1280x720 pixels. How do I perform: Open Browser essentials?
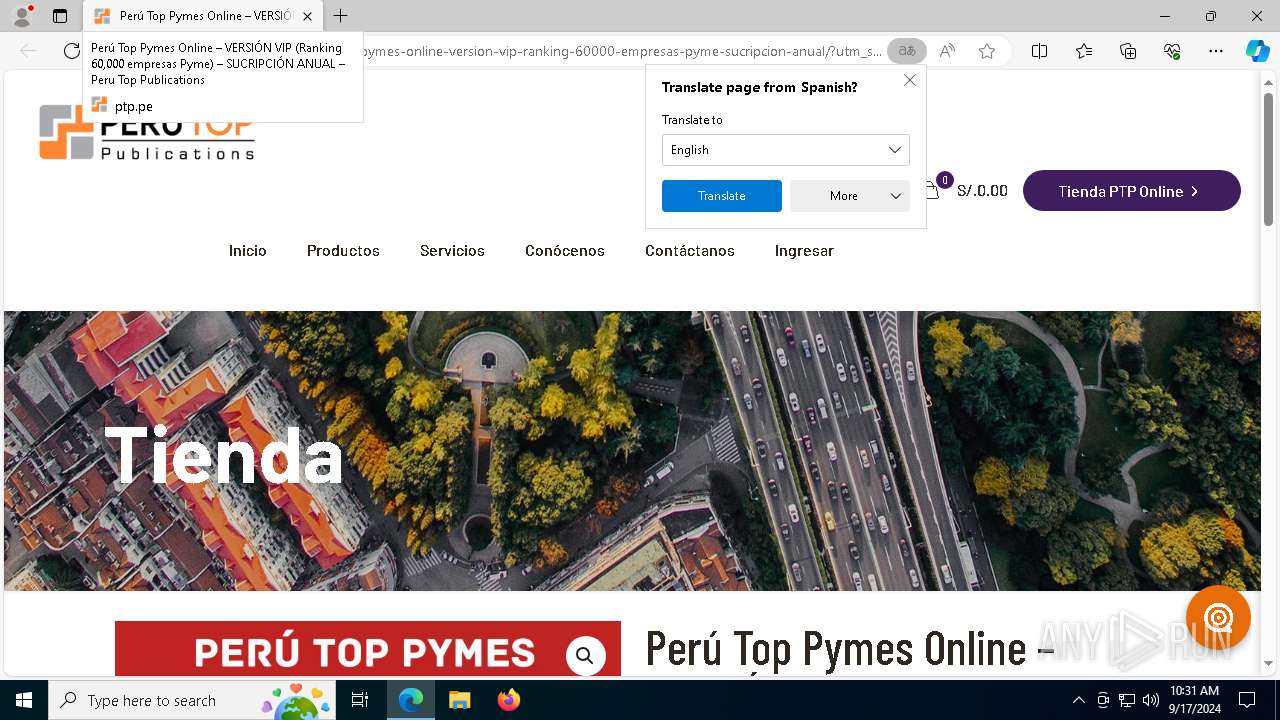tap(1172, 51)
